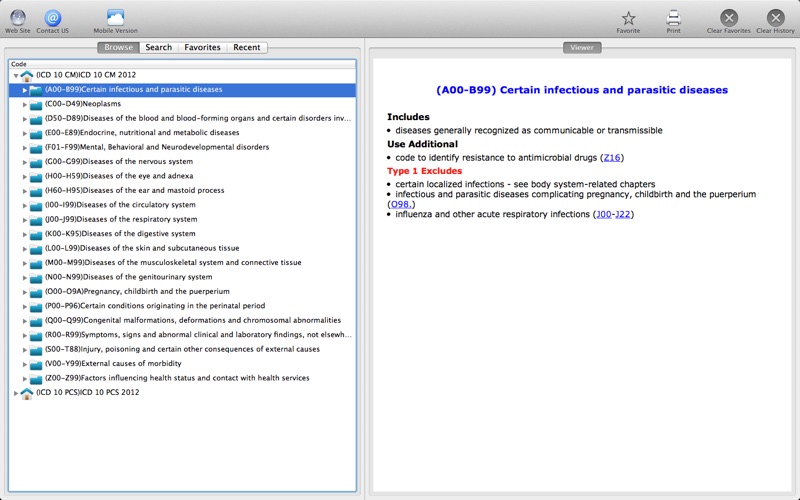Open the J00 code link
Image resolution: width=800 pixels, height=500 pixels.
[x=604, y=214]
